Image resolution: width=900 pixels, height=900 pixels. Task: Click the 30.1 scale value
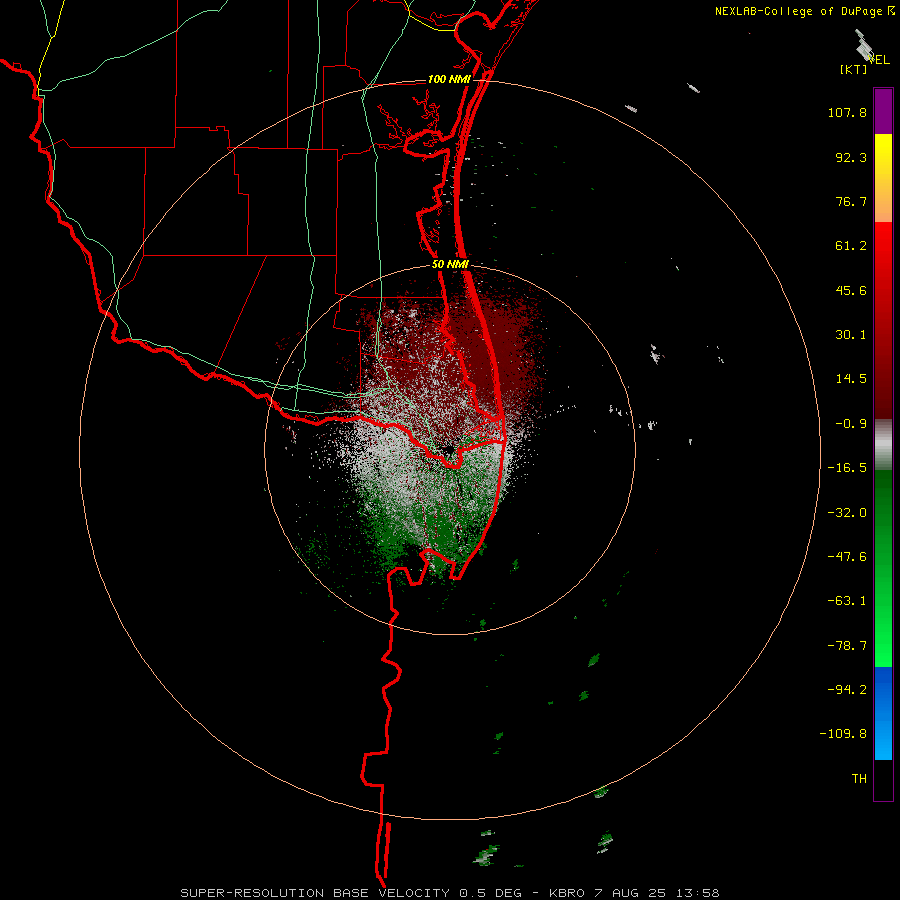(x=851, y=335)
